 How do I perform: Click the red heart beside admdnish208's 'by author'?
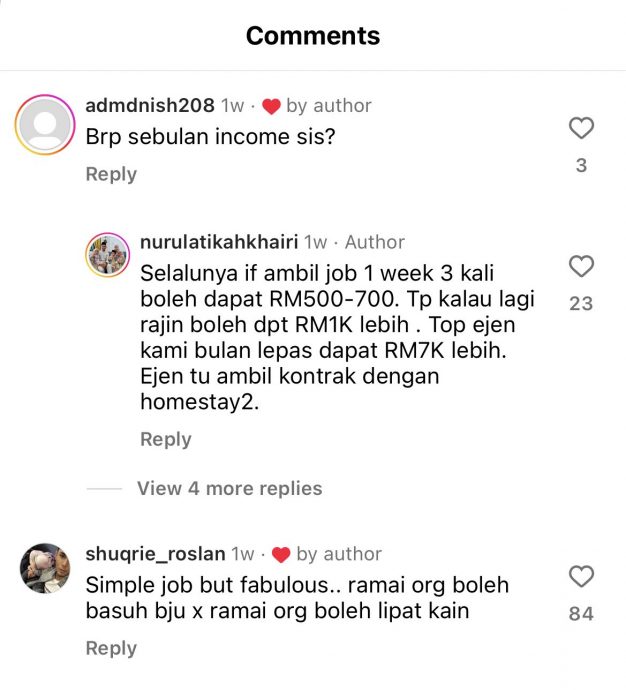271,106
